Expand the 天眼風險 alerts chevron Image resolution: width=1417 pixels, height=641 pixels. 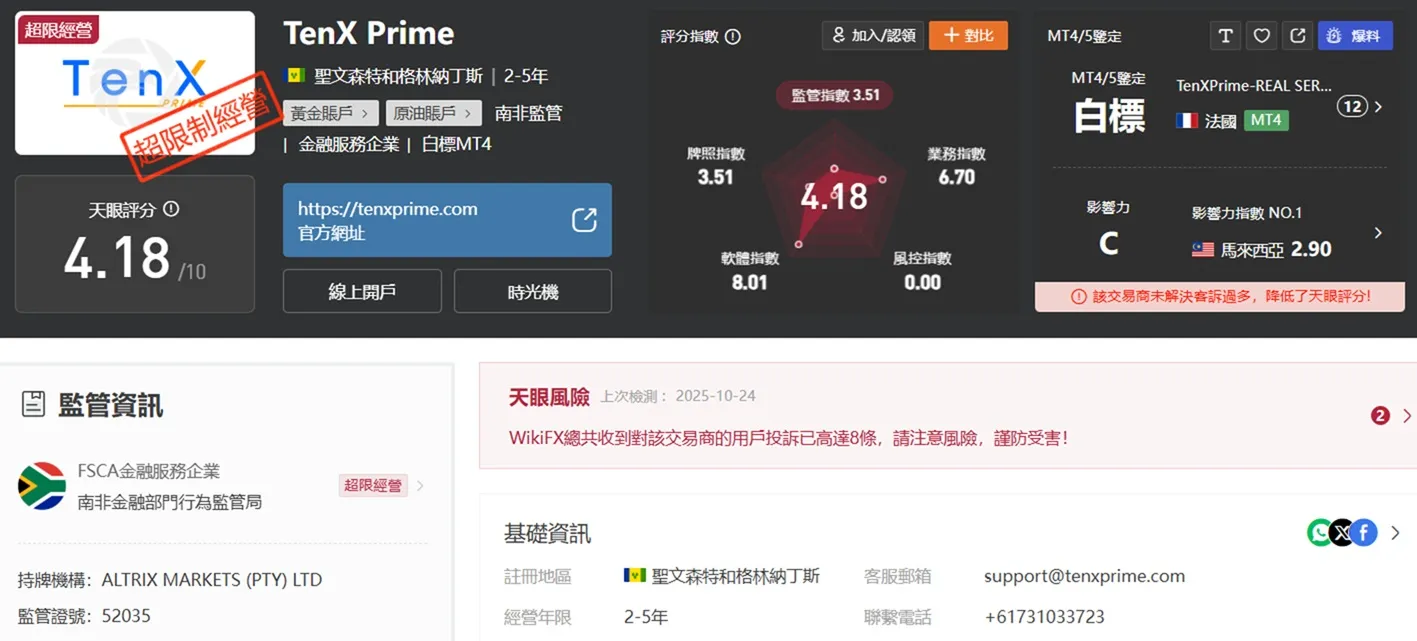[1407, 416]
